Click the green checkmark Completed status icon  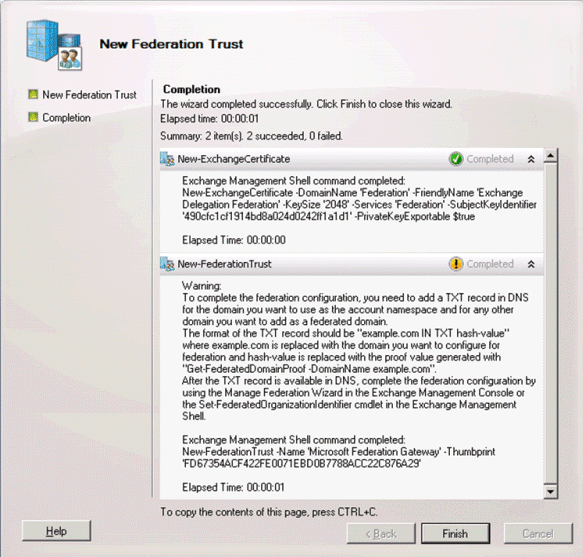tap(456, 159)
